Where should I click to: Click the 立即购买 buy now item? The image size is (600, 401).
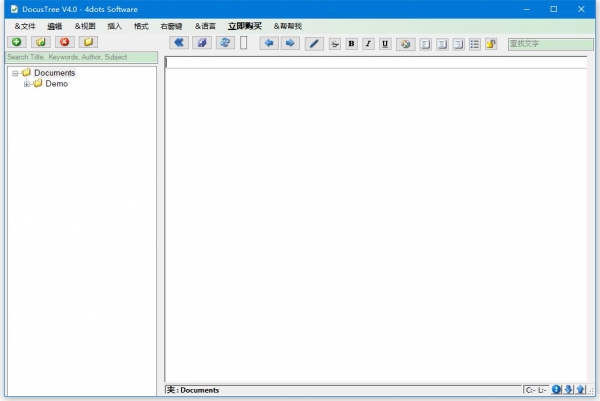coord(244,25)
